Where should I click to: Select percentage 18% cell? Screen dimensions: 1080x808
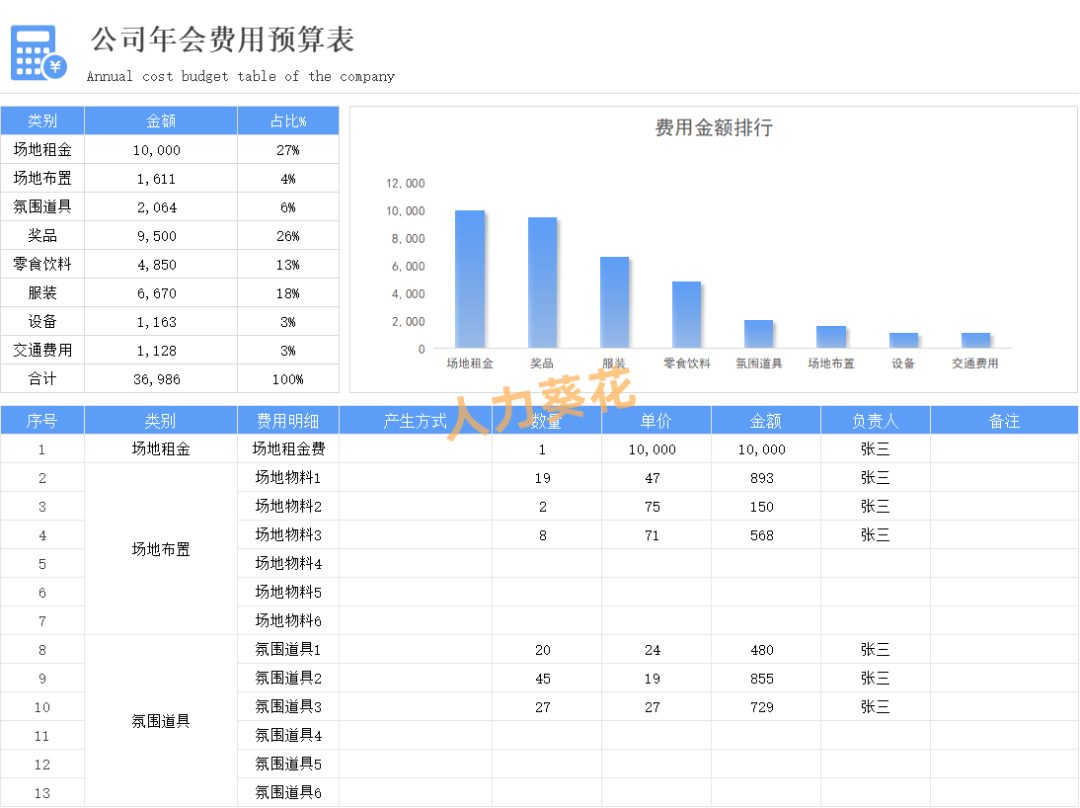coord(288,293)
